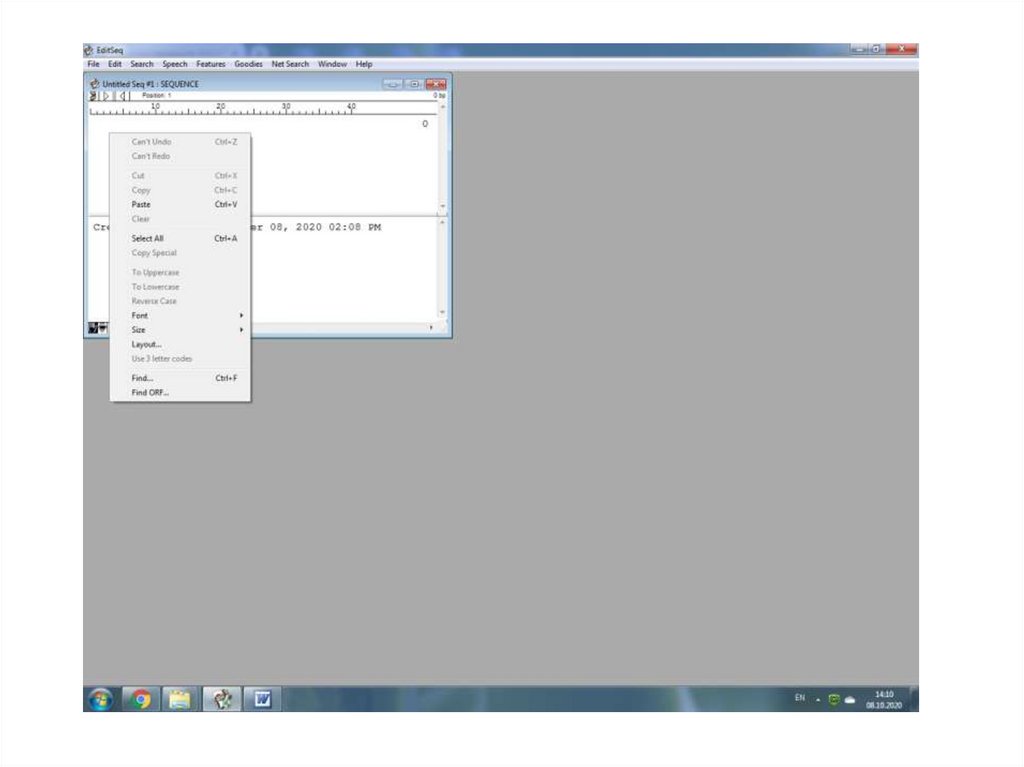The image size is (1024, 767).
Task: Open the Windows Start menu
Action: [101, 700]
